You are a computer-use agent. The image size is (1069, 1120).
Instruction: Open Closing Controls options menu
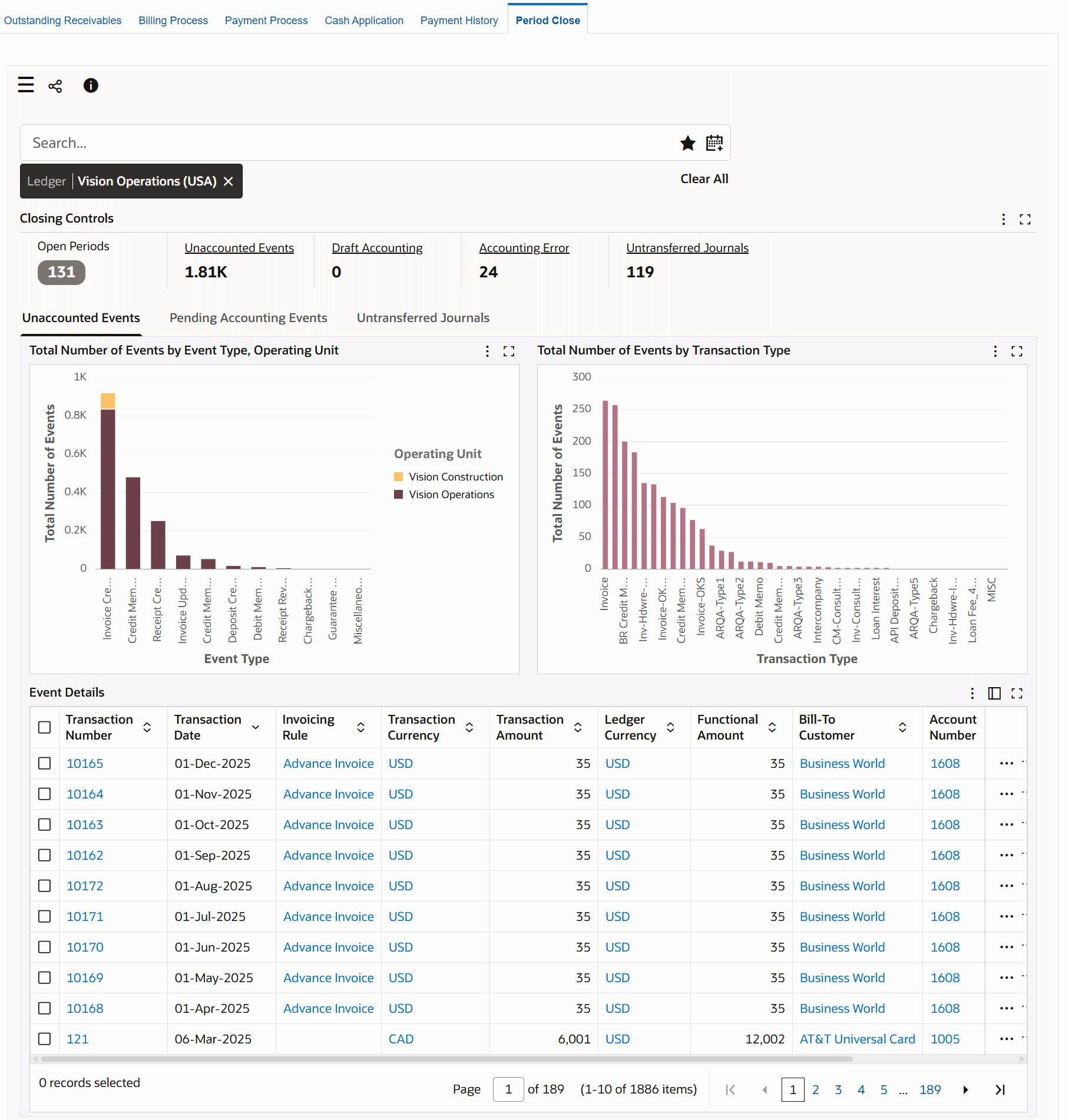pos(1003,220)
